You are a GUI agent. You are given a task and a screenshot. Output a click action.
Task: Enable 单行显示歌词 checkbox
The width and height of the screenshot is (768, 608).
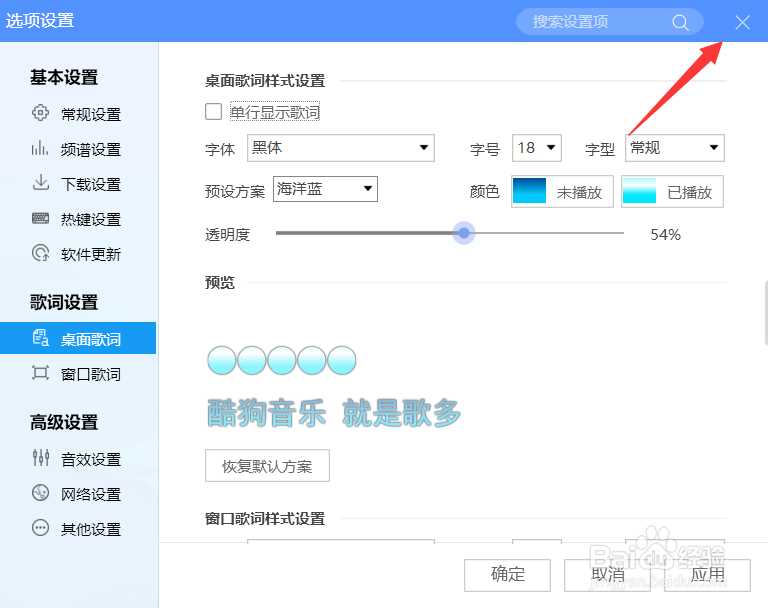(x=214, y=112)
